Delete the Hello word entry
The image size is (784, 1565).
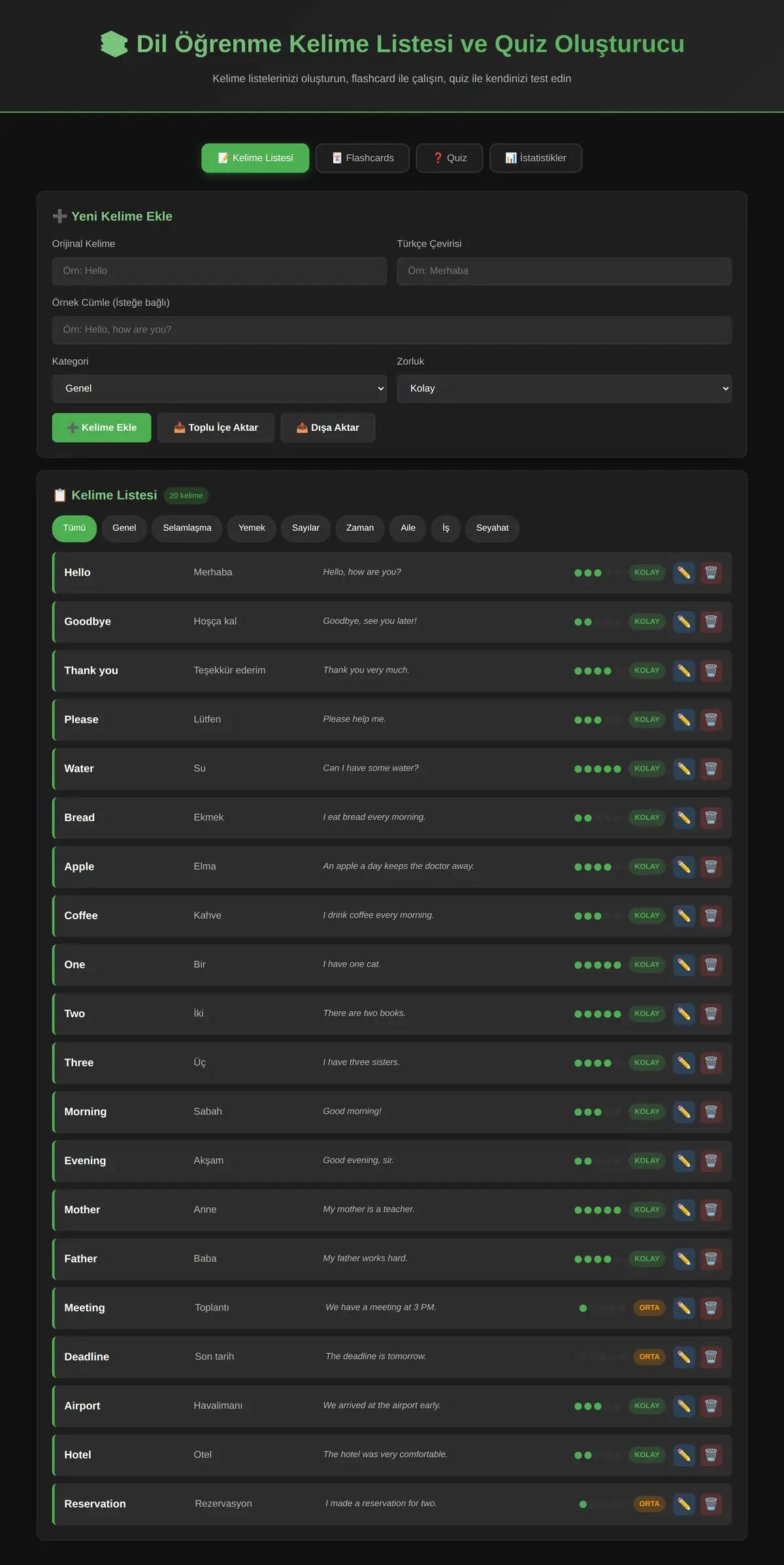coord(711,573)
